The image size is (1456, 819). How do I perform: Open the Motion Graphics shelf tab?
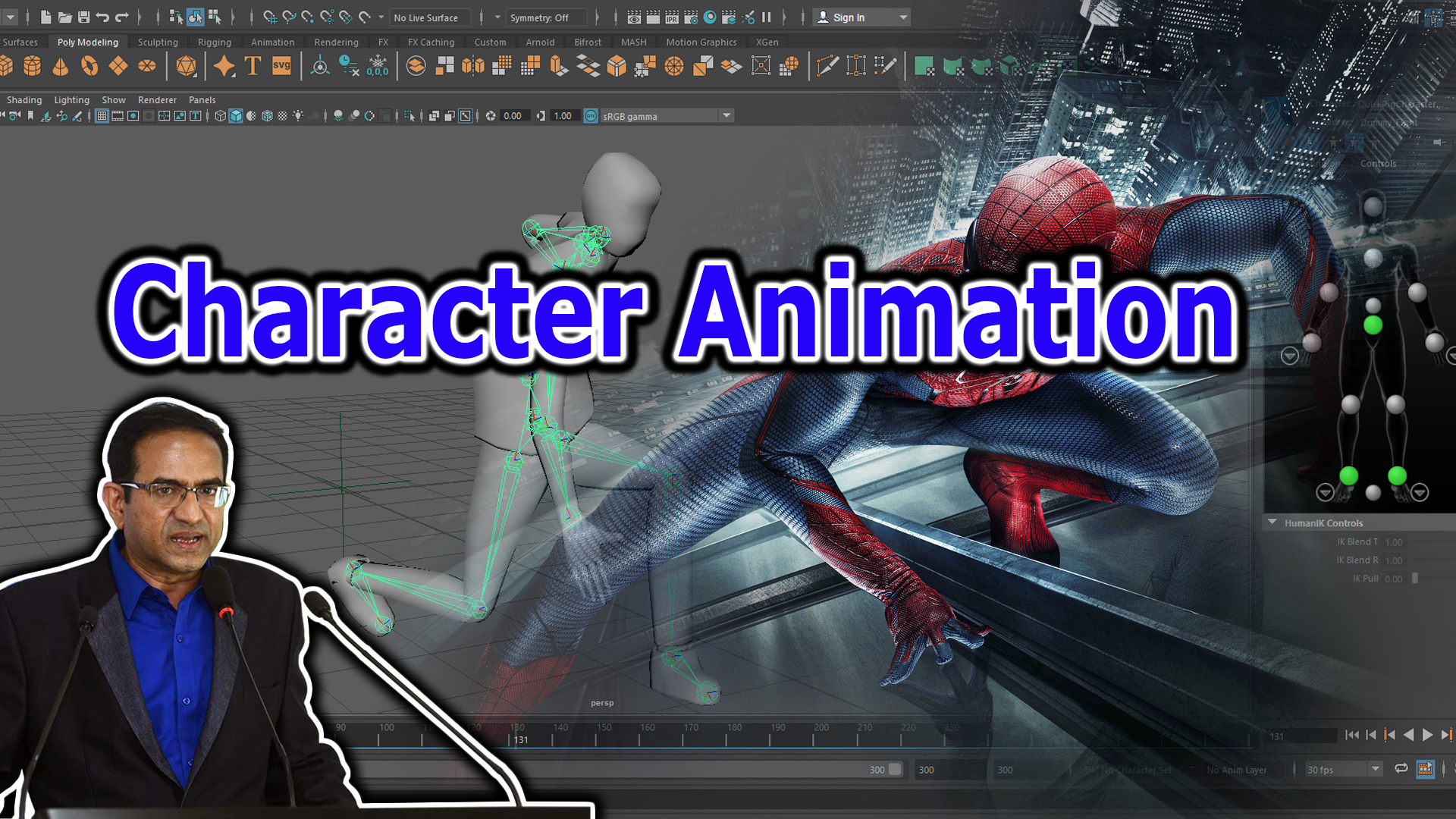pos(701,42)
